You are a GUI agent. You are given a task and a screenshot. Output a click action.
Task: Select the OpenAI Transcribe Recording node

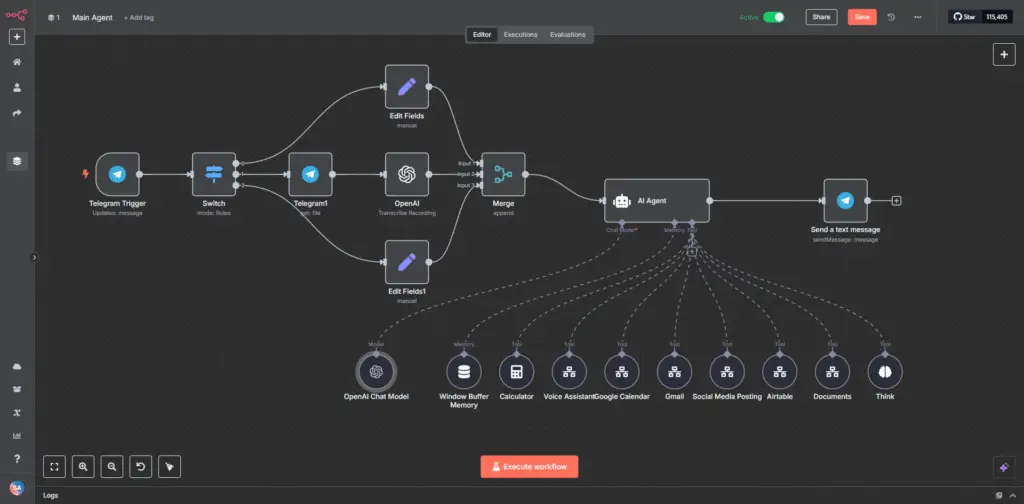[407, 174]
